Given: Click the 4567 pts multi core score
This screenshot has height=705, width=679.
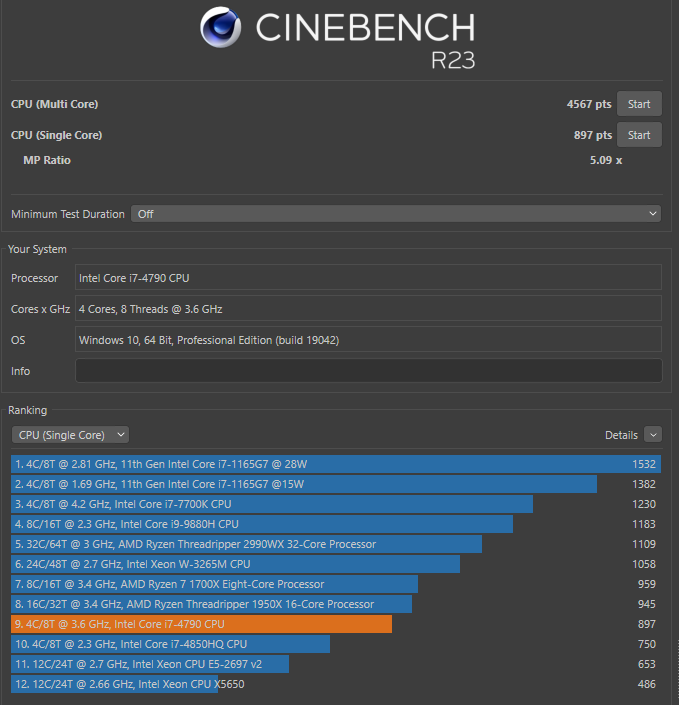Looking at the screenshot, I should (x=589, y=104).
